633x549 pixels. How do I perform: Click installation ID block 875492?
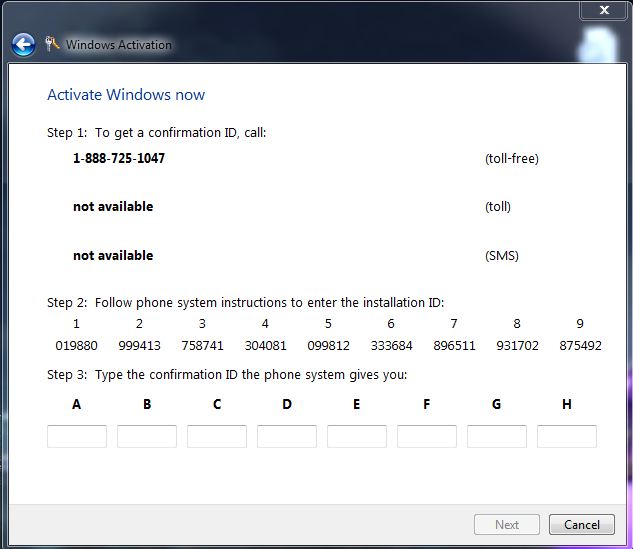click(x=580, y=346)
